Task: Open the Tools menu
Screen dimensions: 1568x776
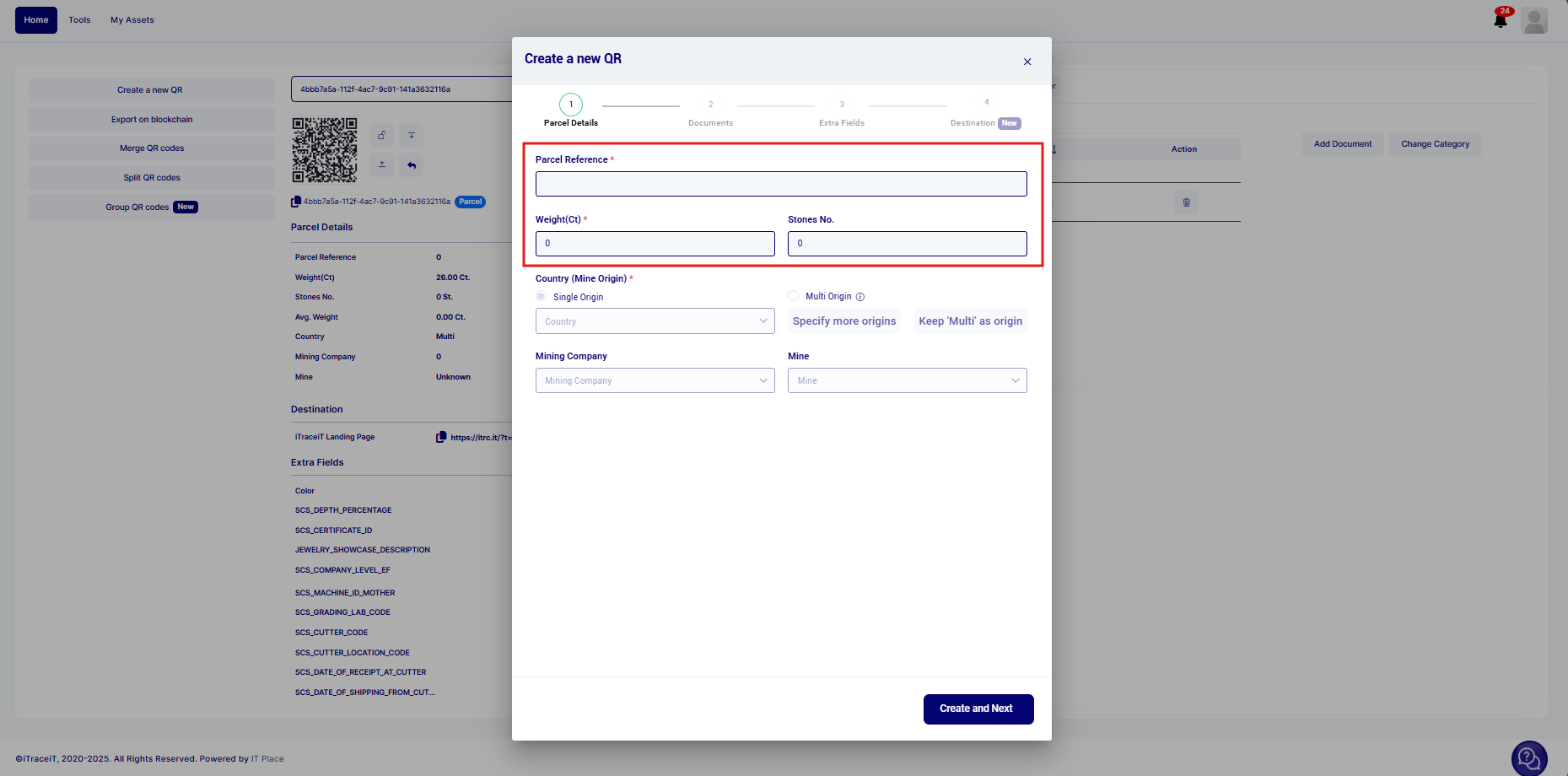Action: tap(79, 20)
